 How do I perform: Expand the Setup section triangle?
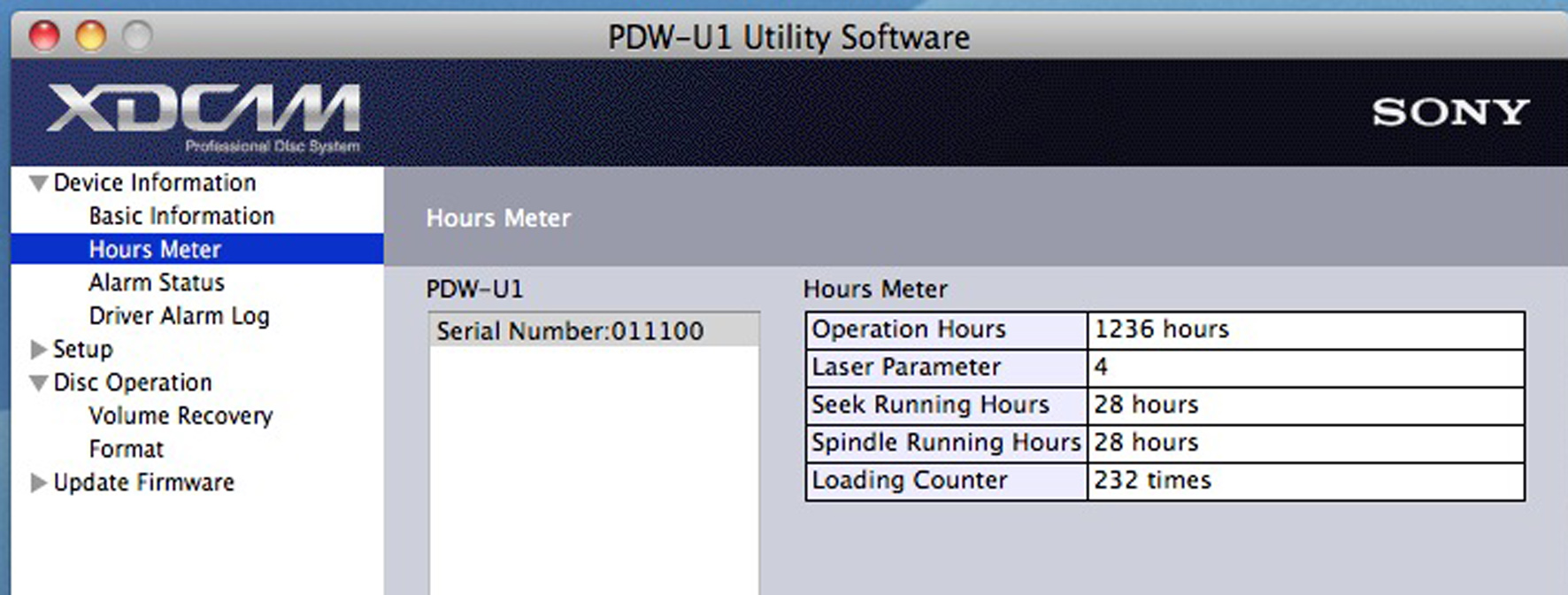point(38,349)
